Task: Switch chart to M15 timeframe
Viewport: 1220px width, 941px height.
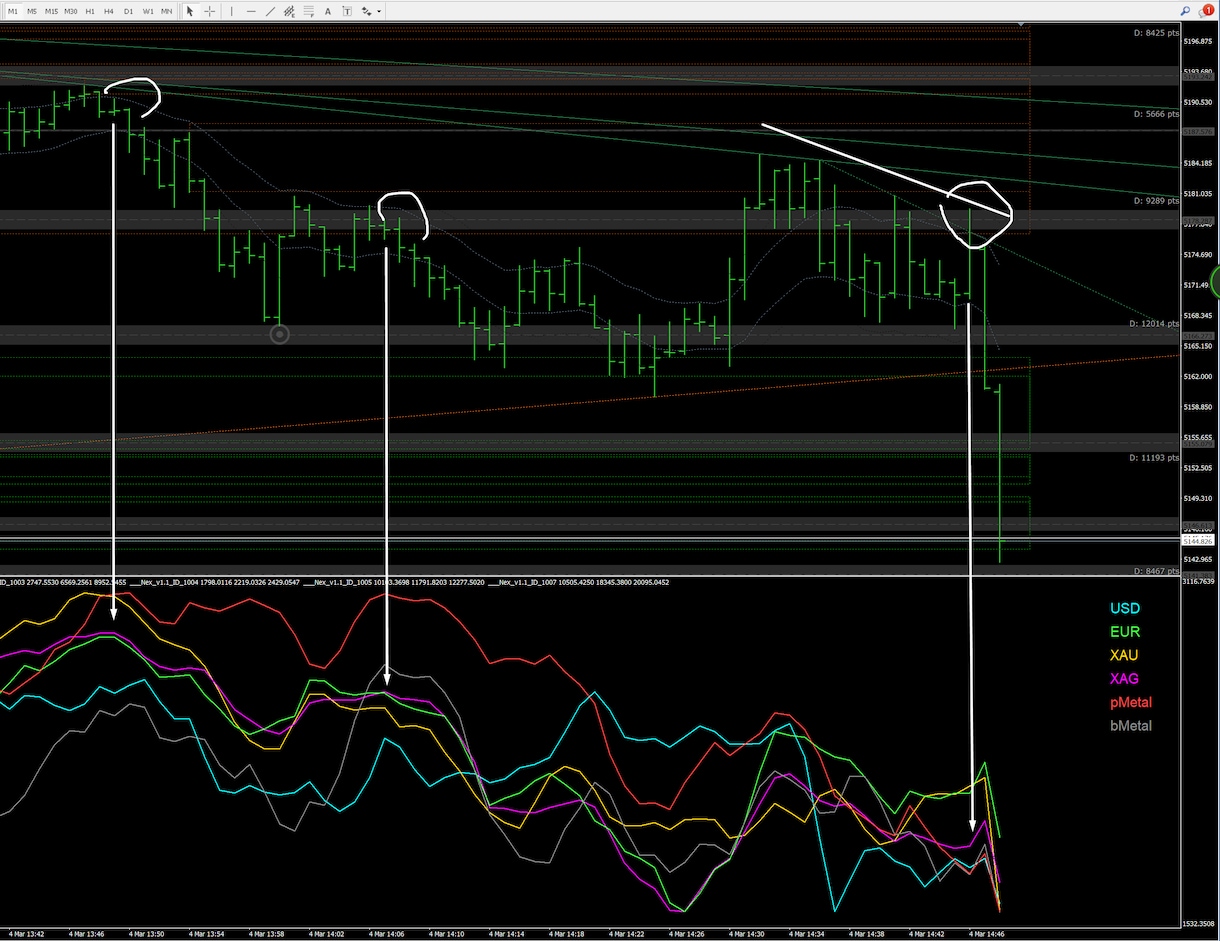Action: tap(51, 11)
